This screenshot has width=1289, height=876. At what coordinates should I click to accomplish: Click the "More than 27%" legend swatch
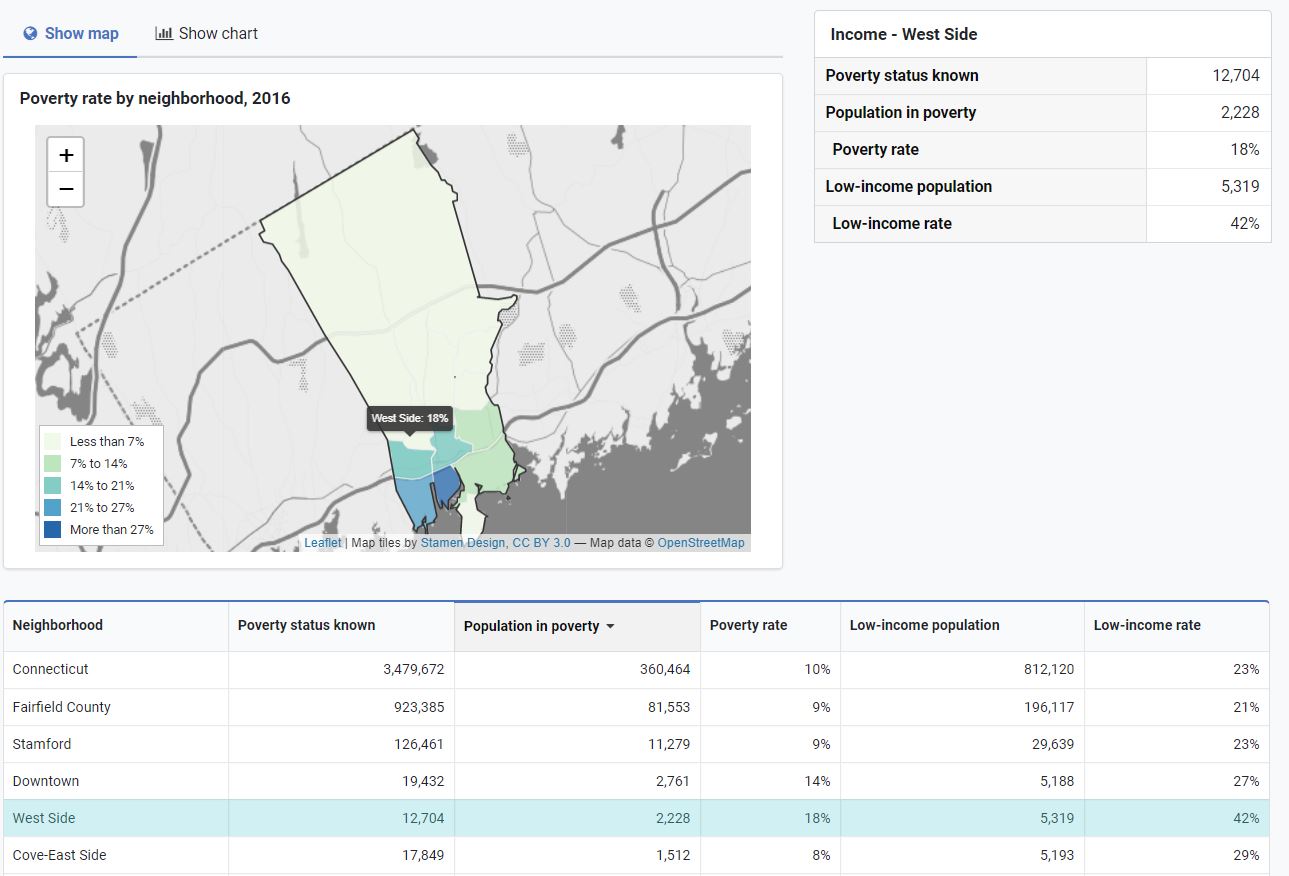[x=54, y=529]
